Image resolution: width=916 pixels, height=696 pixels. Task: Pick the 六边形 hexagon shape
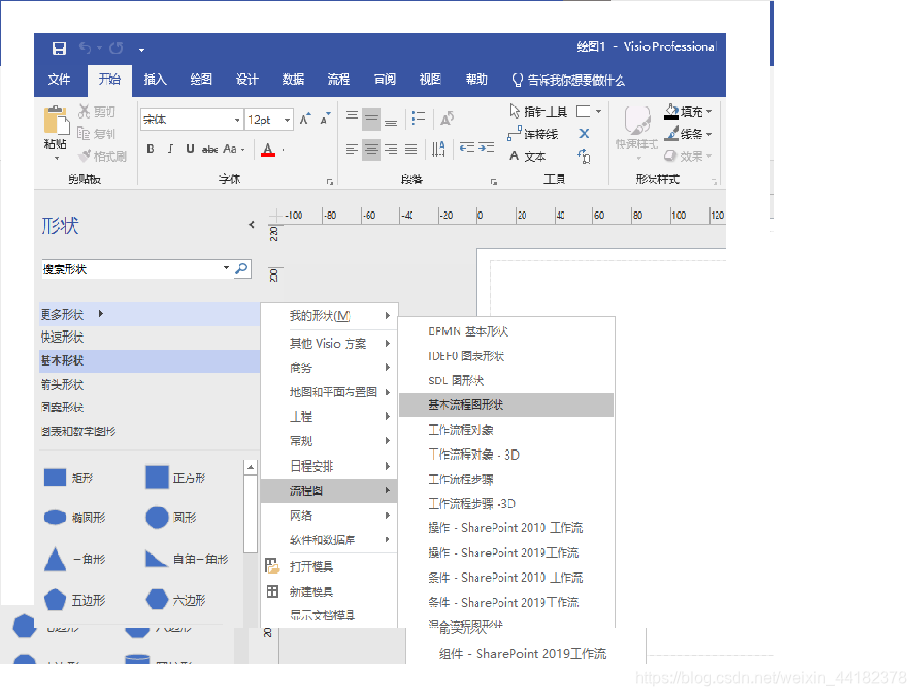tap(175, 600)
